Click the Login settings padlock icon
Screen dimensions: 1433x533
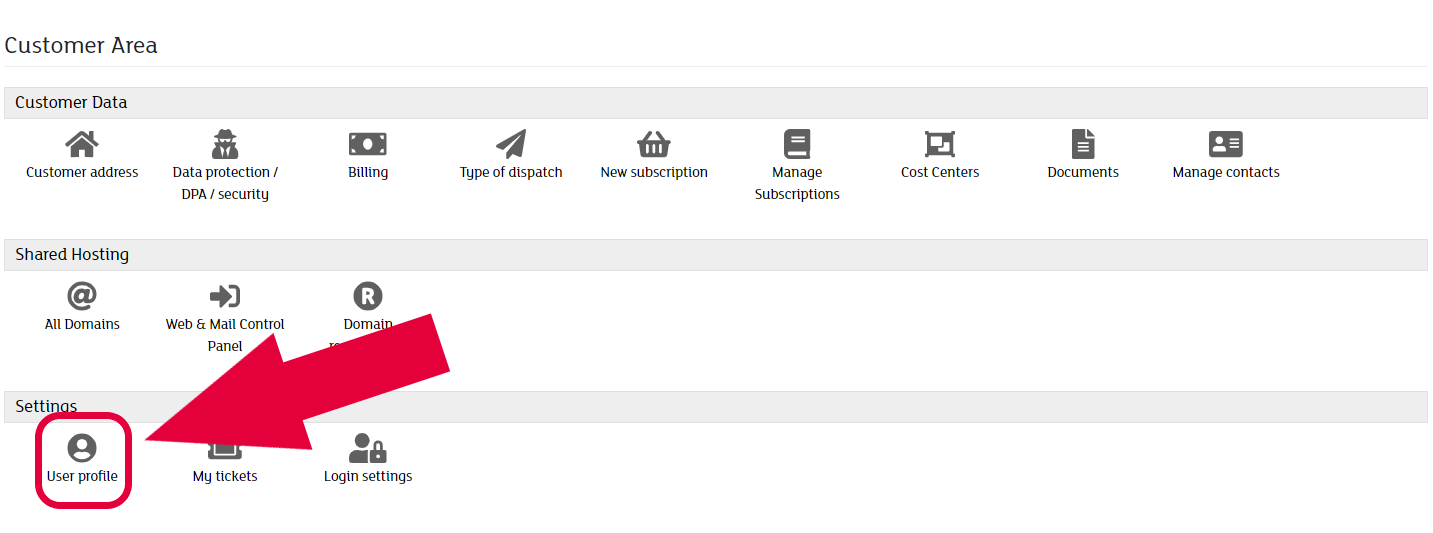[368, 448]
